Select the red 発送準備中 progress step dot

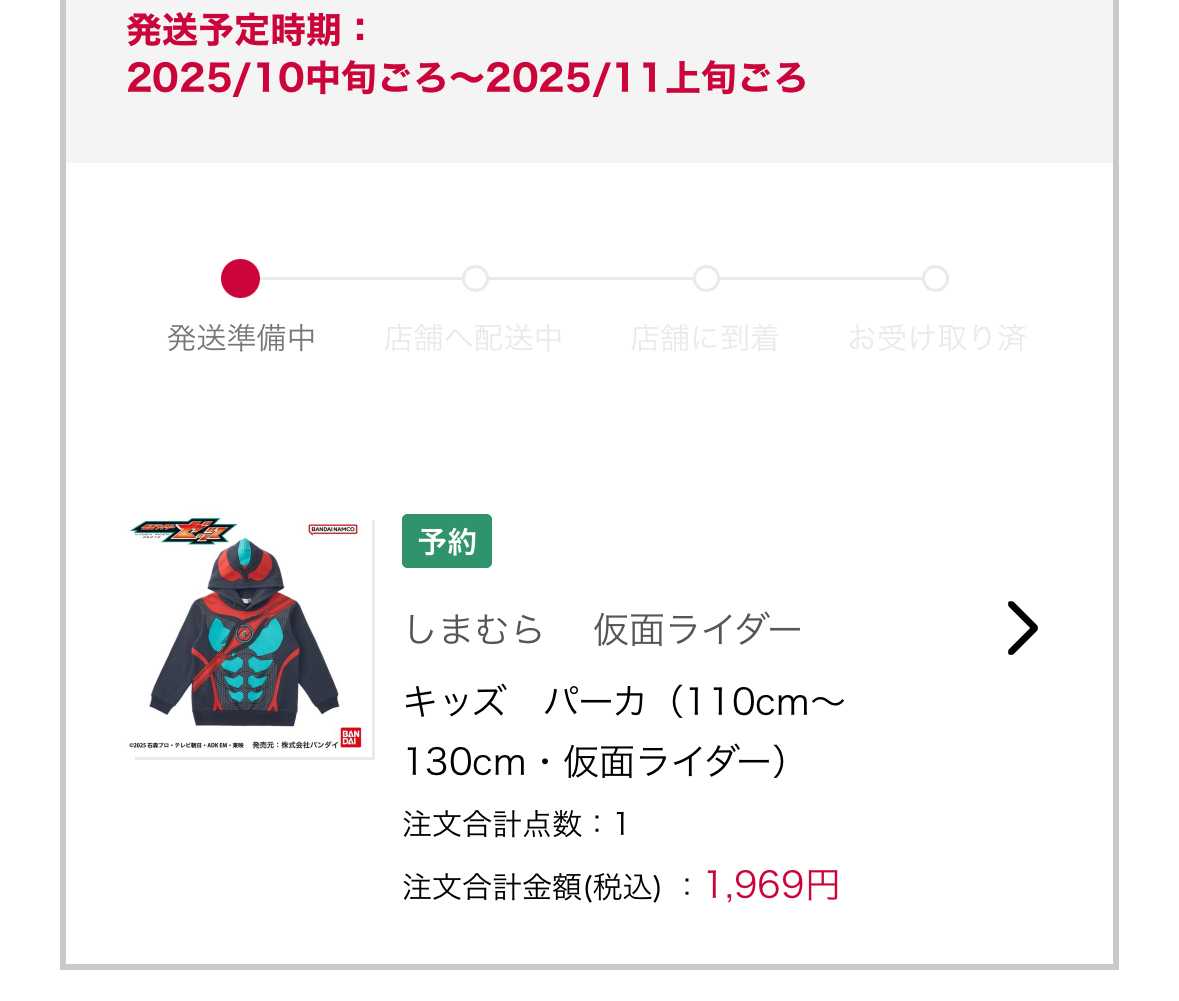point(241,278)
